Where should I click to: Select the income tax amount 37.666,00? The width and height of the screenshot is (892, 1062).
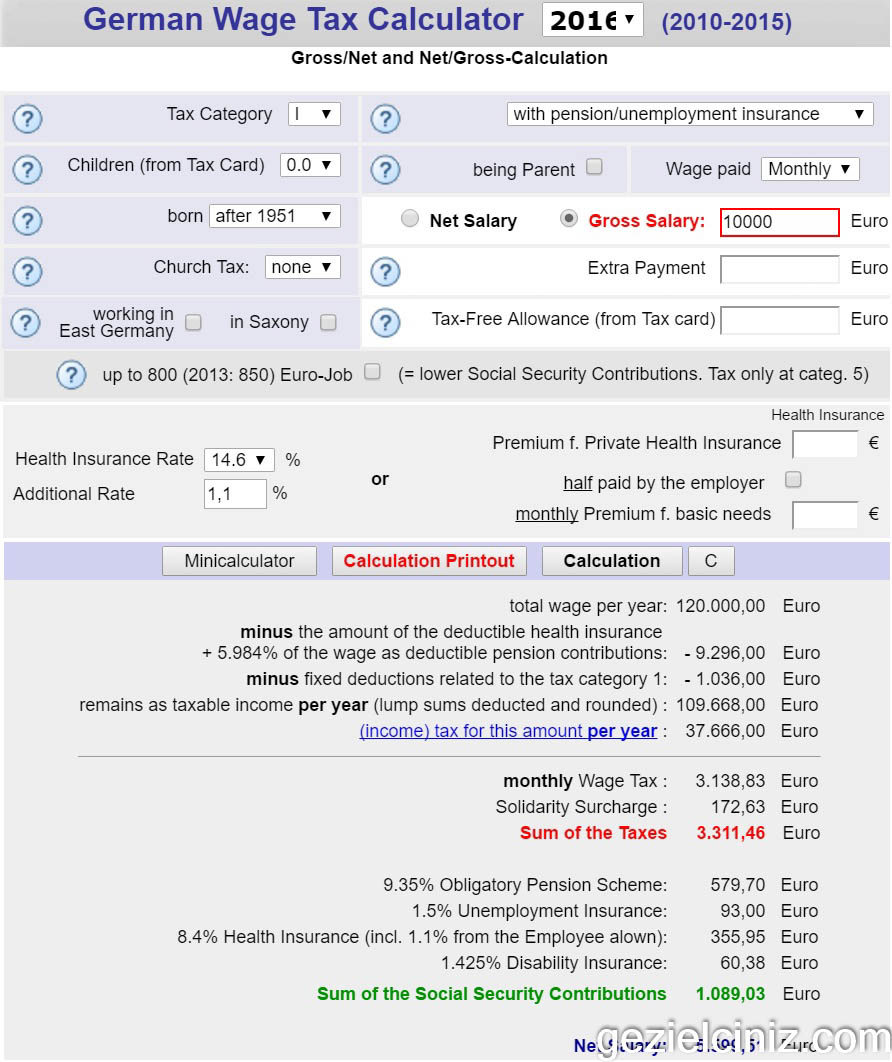click(x=725, y=731)
